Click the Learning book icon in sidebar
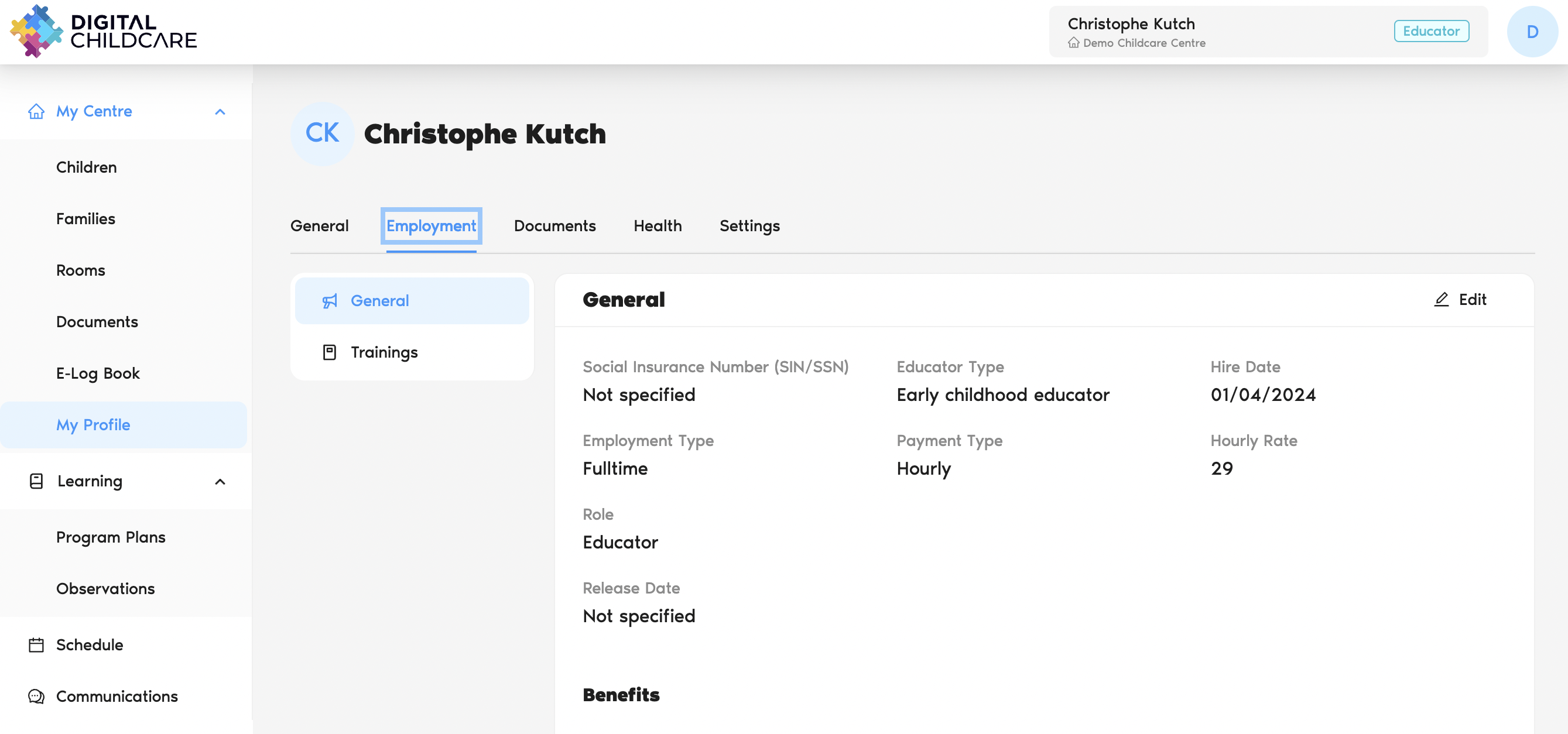The width and height of the screenshot is (1568, 734). [x=36, y=481]
